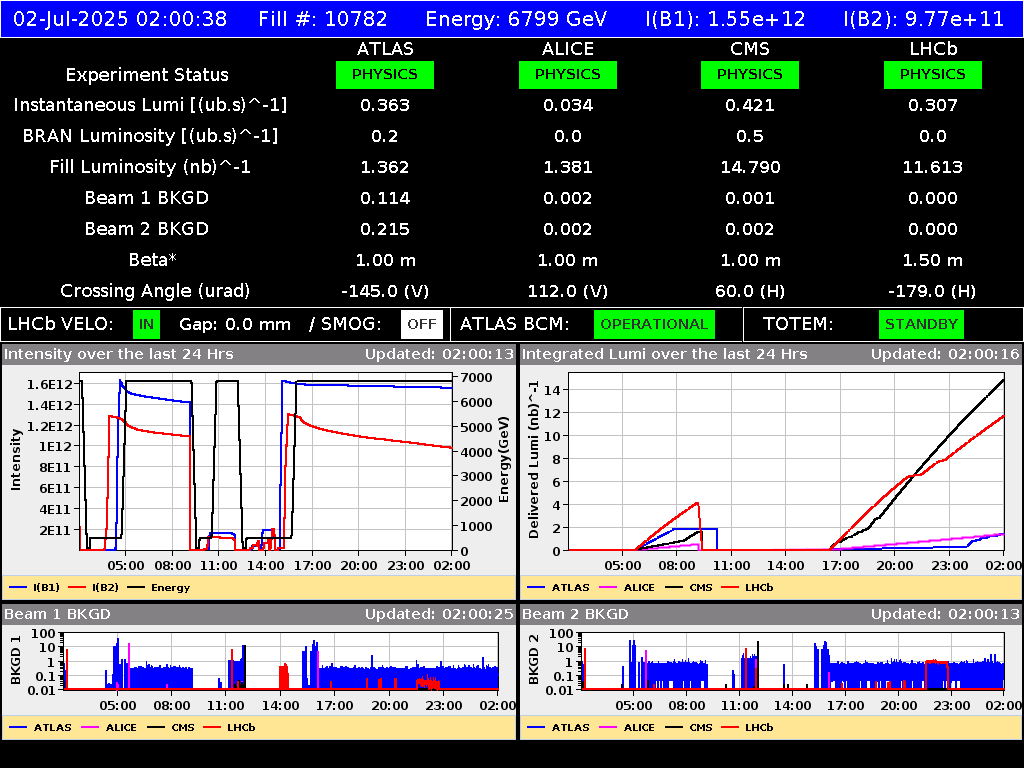
Task: Click LHCb legend in Integrated Lumi plot
Action: pyautogui.click(x=747, y=588)
